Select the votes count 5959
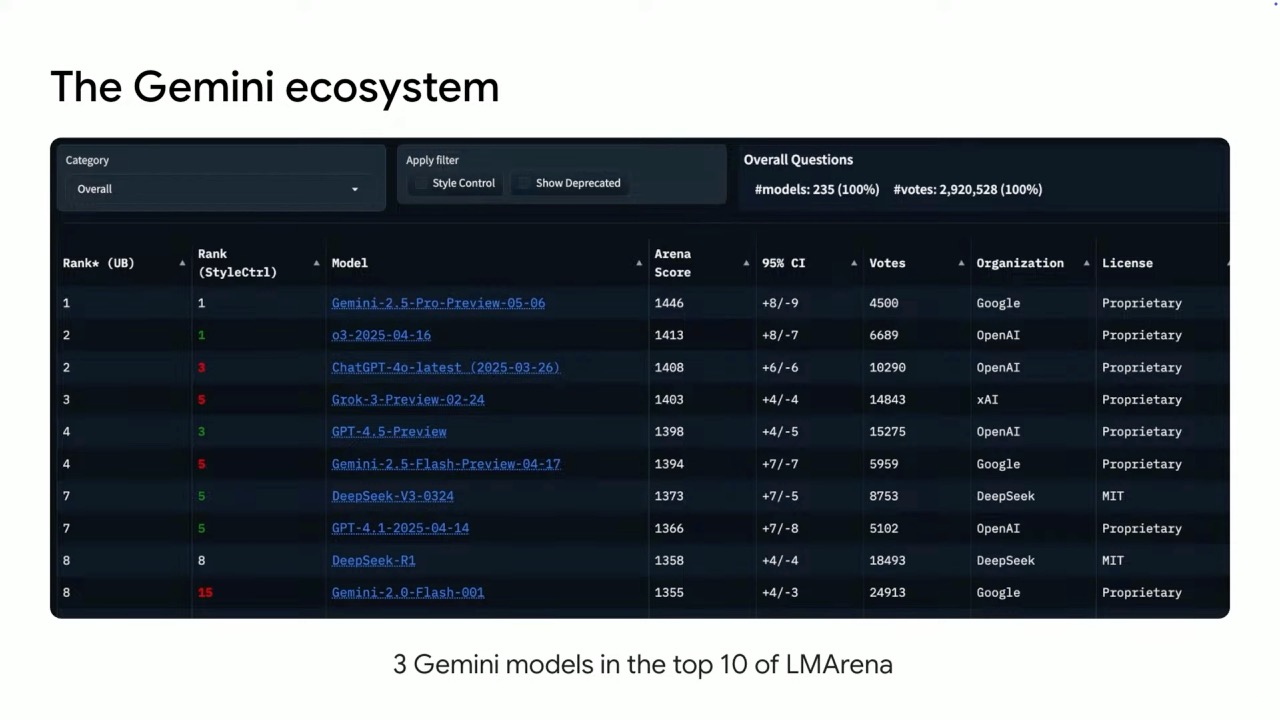This screenshot has height=720, width=1280. (884, 464)
